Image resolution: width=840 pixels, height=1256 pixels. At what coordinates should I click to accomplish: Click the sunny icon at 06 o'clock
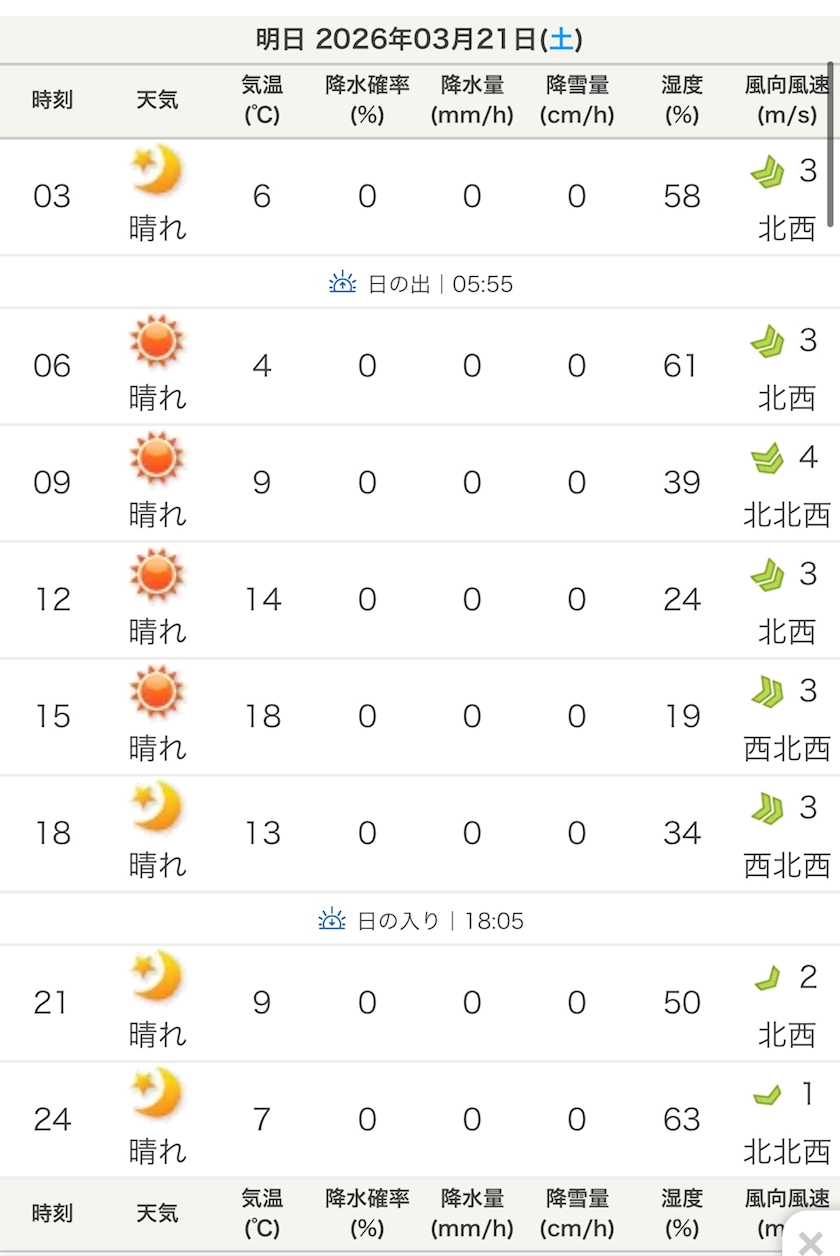(157, 340)
